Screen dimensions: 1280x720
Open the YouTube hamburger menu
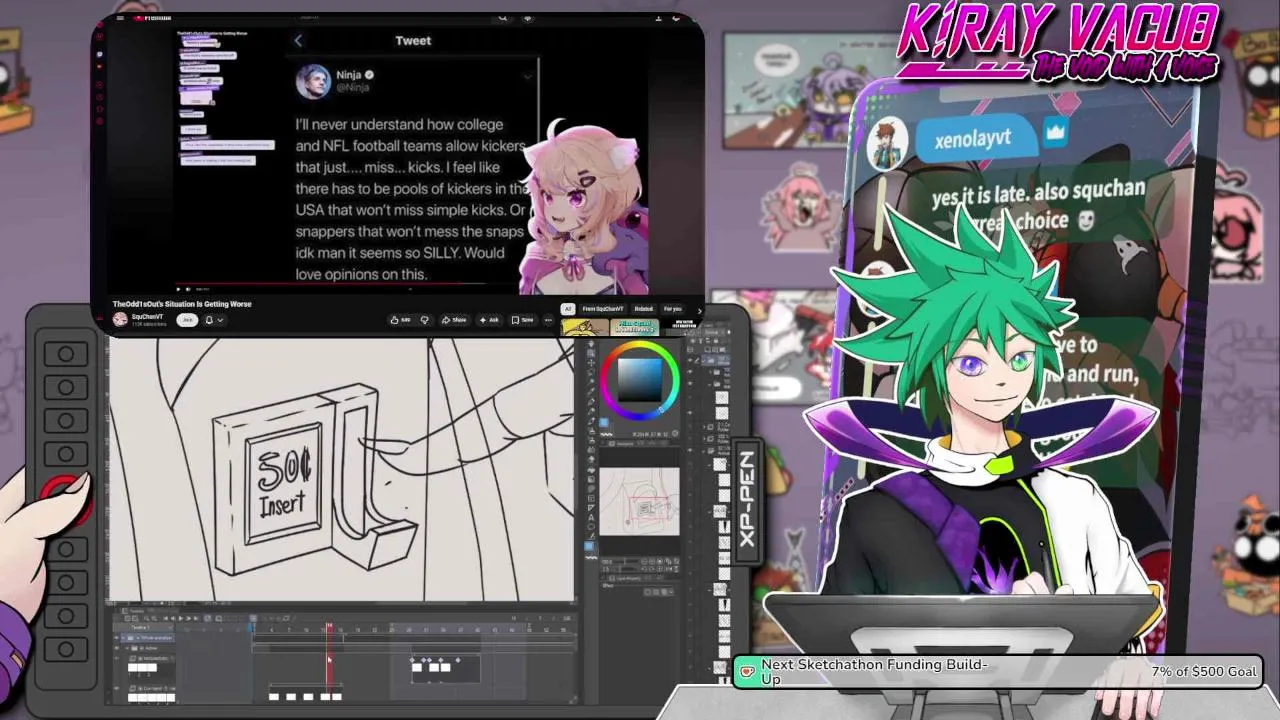[120, 18]
